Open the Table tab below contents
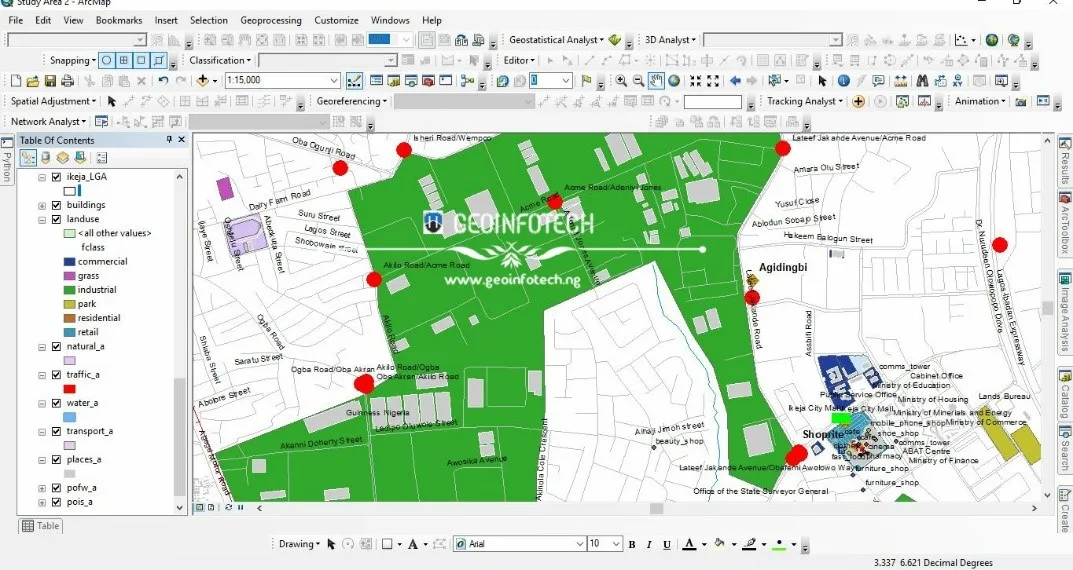 [40, 526]
